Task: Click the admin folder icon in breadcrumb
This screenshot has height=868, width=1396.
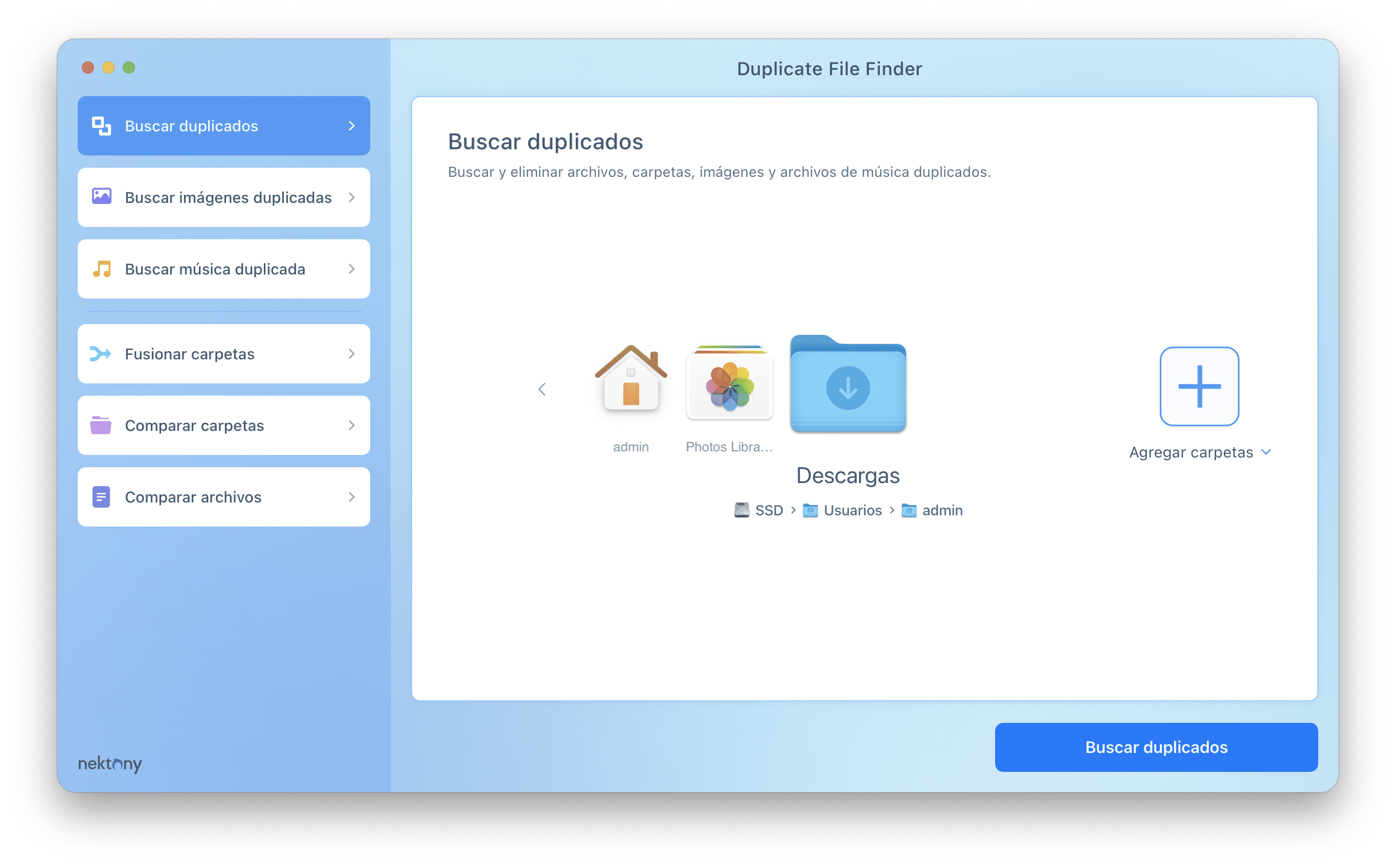Action: click(909, 510)
